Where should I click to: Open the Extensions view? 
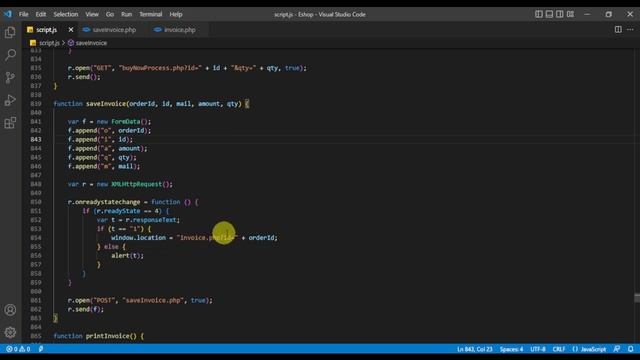10,122
